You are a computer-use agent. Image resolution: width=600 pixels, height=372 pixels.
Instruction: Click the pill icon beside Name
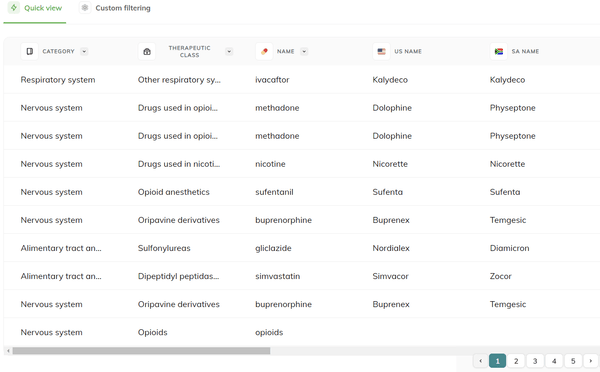click(x=264, y=51)
